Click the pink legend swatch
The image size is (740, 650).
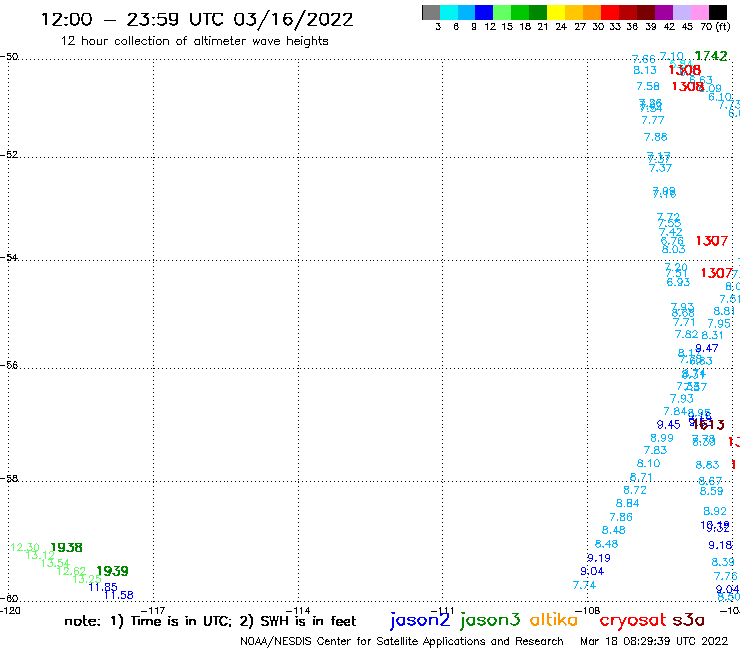click(699, 12)
